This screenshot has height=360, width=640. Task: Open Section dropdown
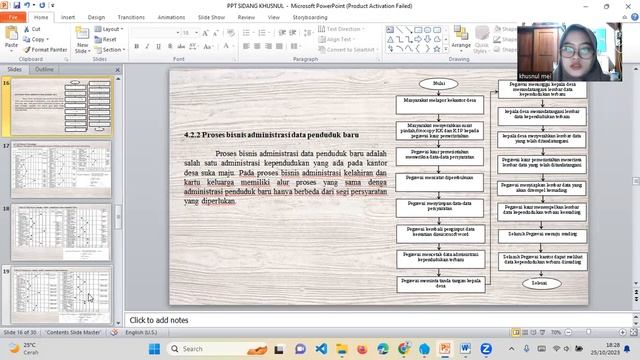tap(109, 49)
